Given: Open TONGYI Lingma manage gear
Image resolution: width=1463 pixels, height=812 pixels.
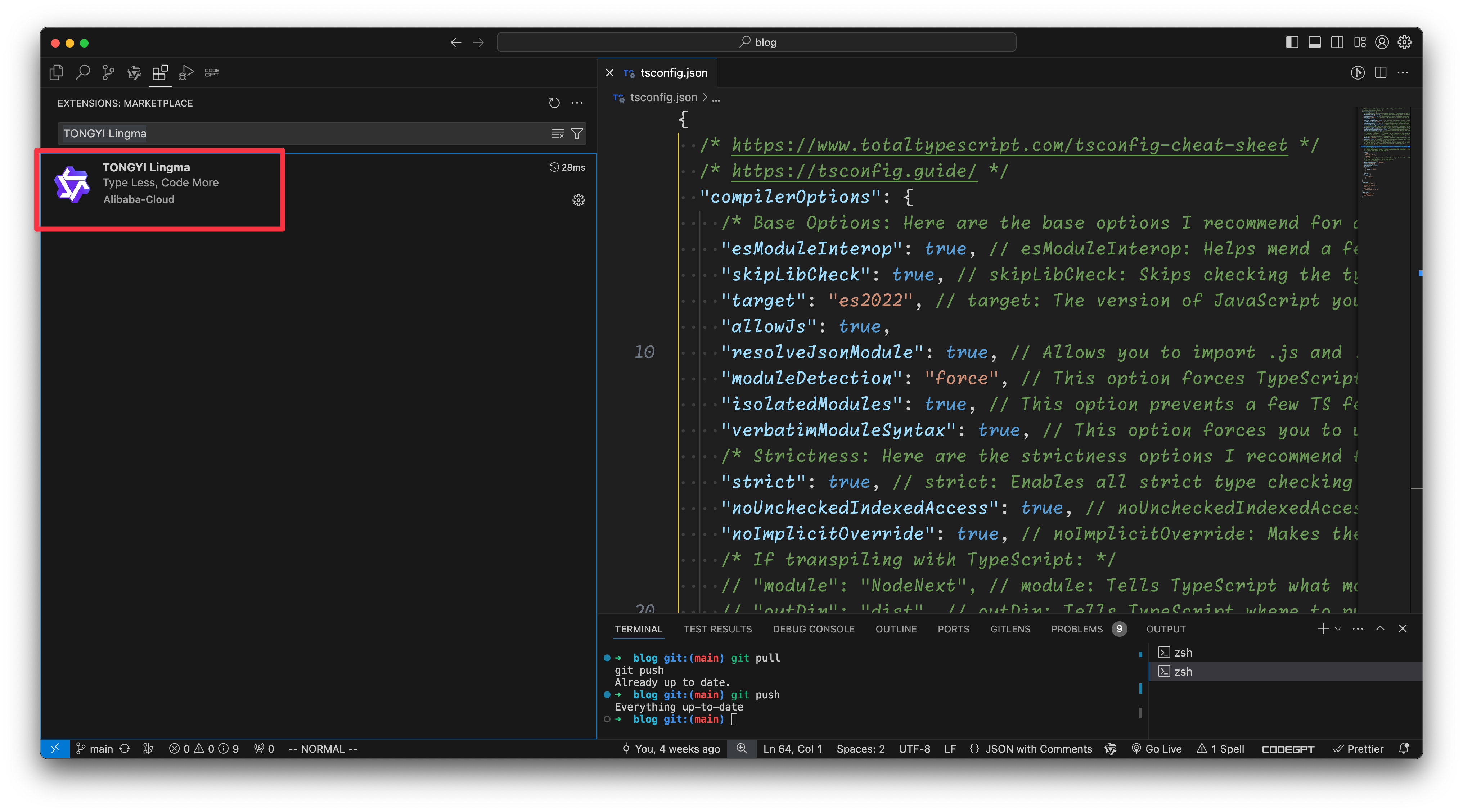Looking at the screenshot, I should click(x=578, y=200).
